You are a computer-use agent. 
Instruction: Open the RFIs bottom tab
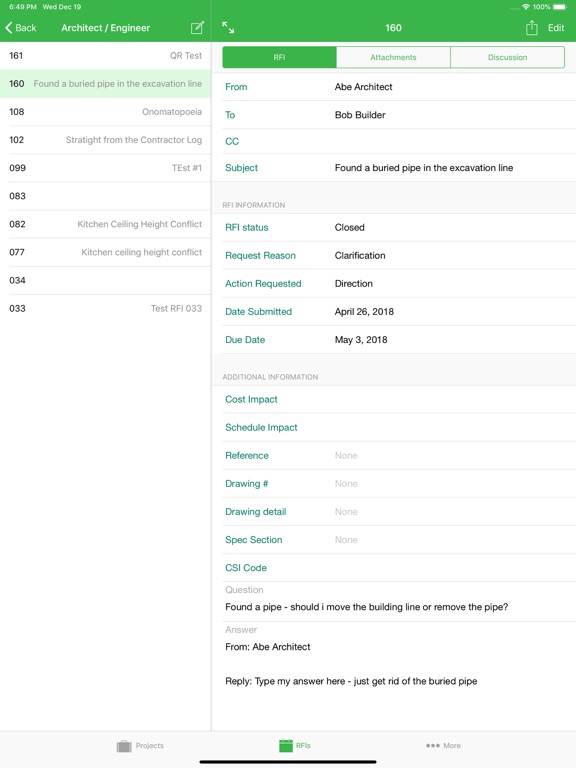click(294, 745)
